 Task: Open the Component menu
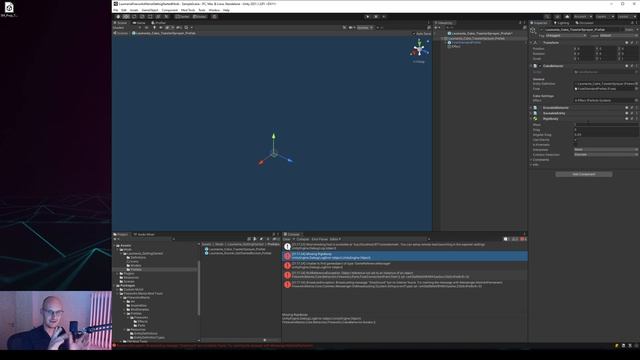coord(170,10)
